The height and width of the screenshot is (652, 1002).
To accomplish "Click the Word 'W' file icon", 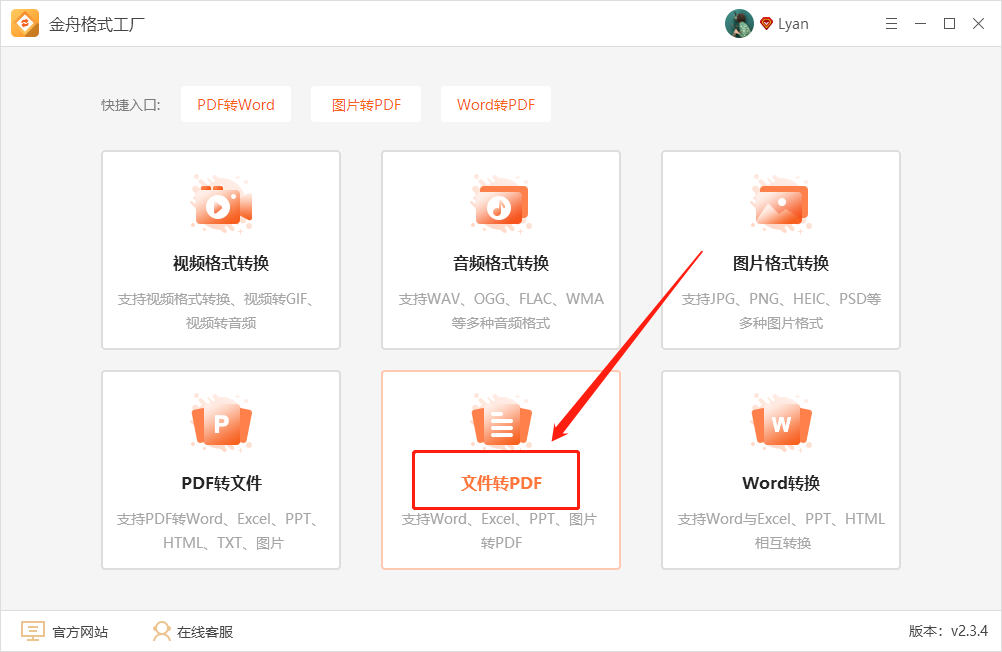I will 781,423.
